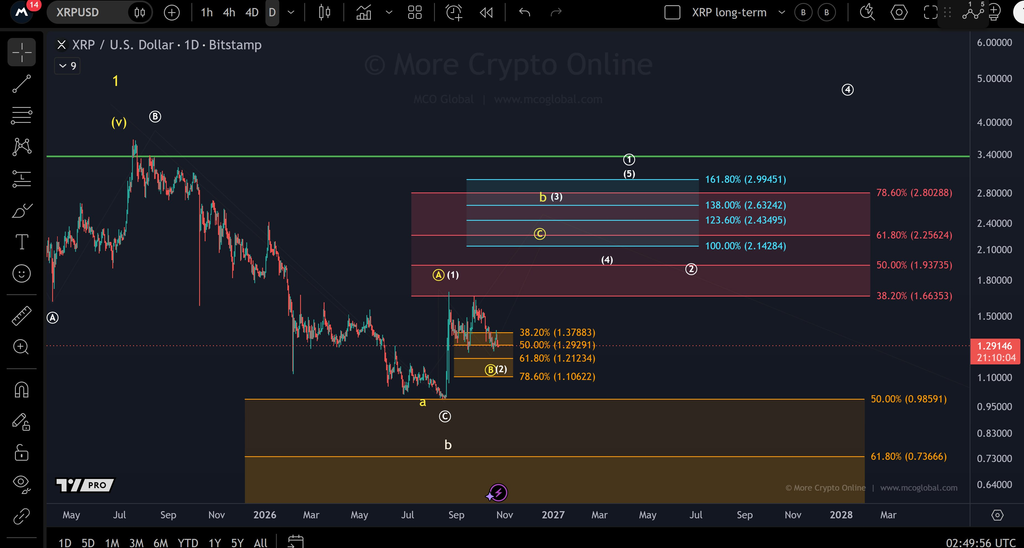Click the 161.80% (2.99451) Fibonacci label
Screen dimensions: 1024x548
pos(745,180)
